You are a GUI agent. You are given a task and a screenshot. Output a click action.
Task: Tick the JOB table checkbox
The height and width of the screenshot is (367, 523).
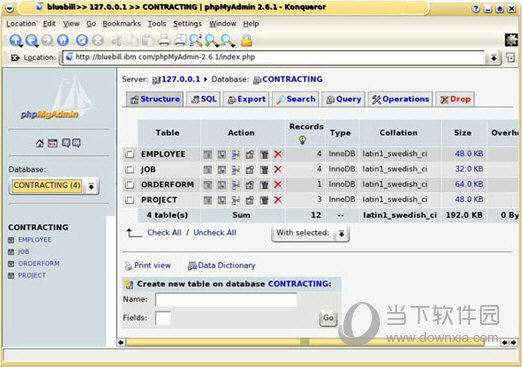tap(129, 169)
